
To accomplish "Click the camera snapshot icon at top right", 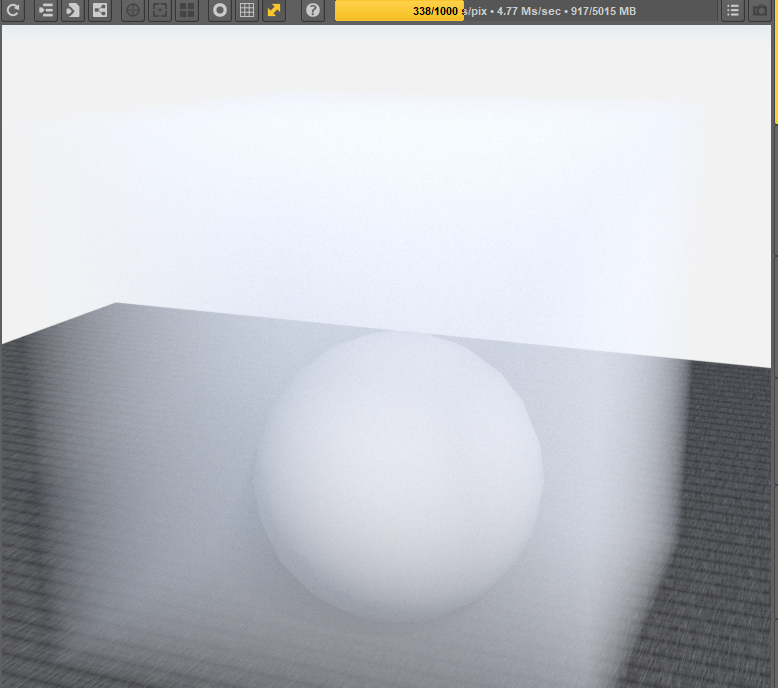I will 760,10.
